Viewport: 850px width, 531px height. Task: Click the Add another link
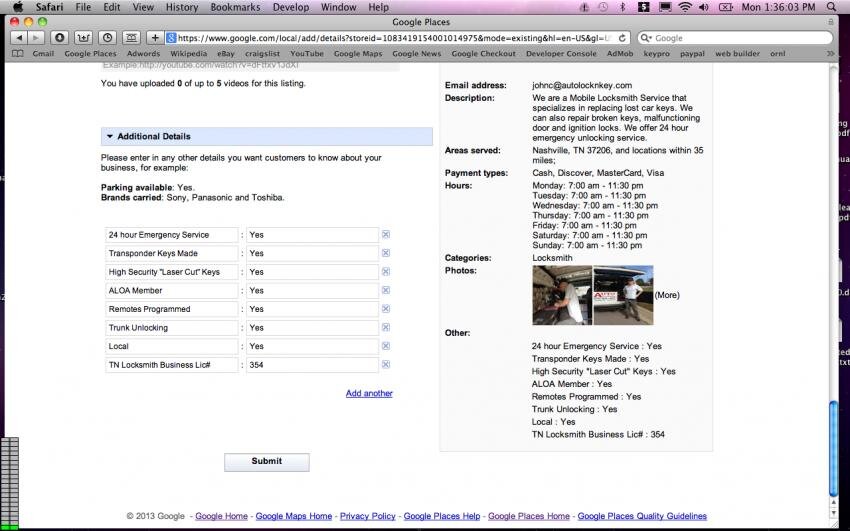369,393
